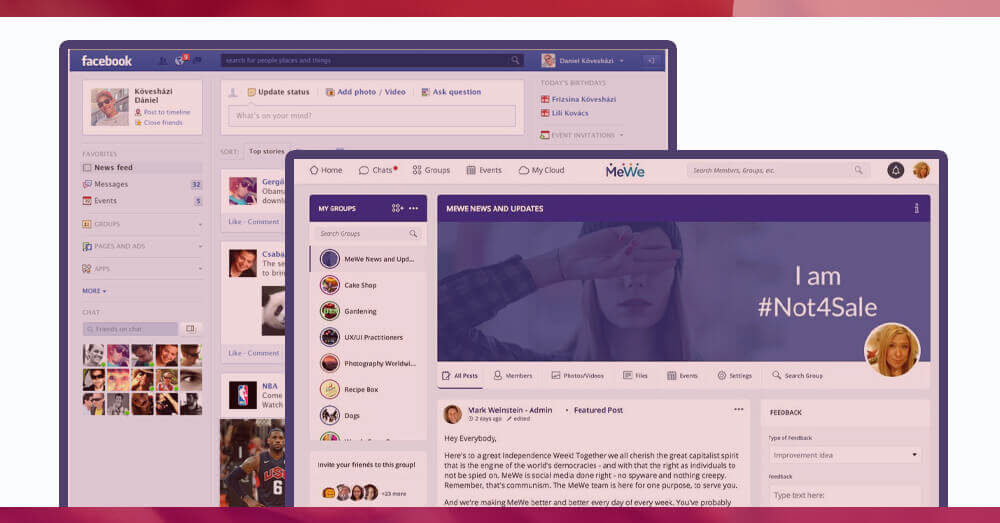Switch to Photos/Videos tab
Screen dimensions: 1000x523
(x=577, y=376)
